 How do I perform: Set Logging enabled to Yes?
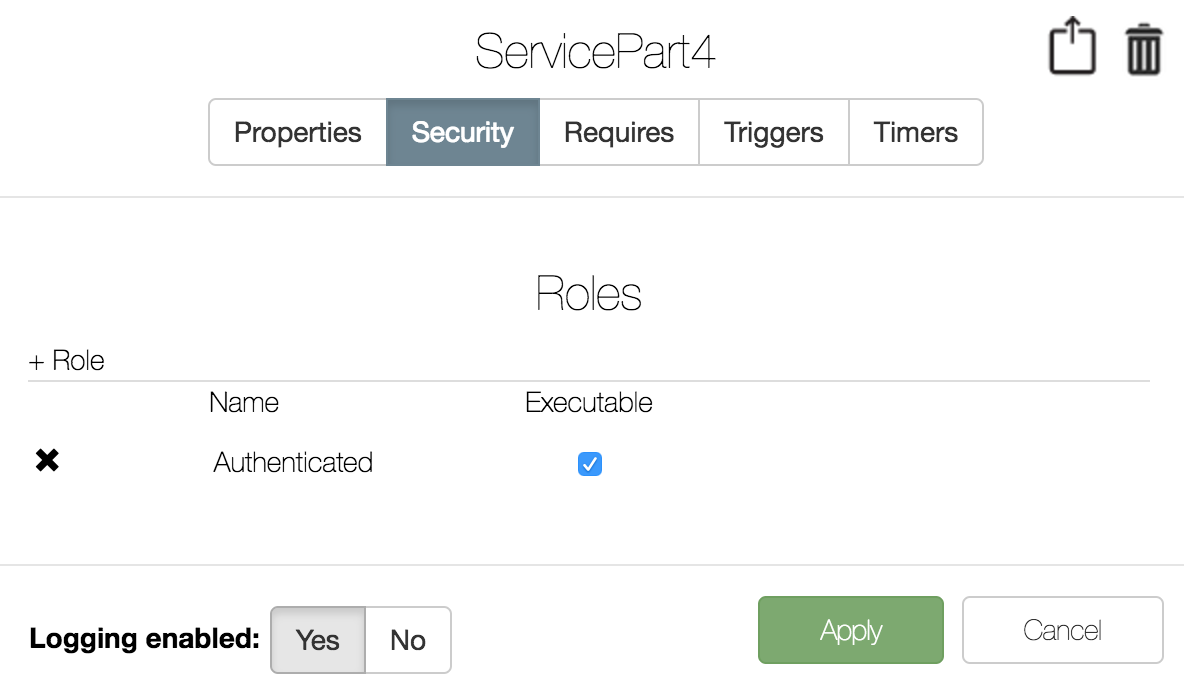(318, 640)
